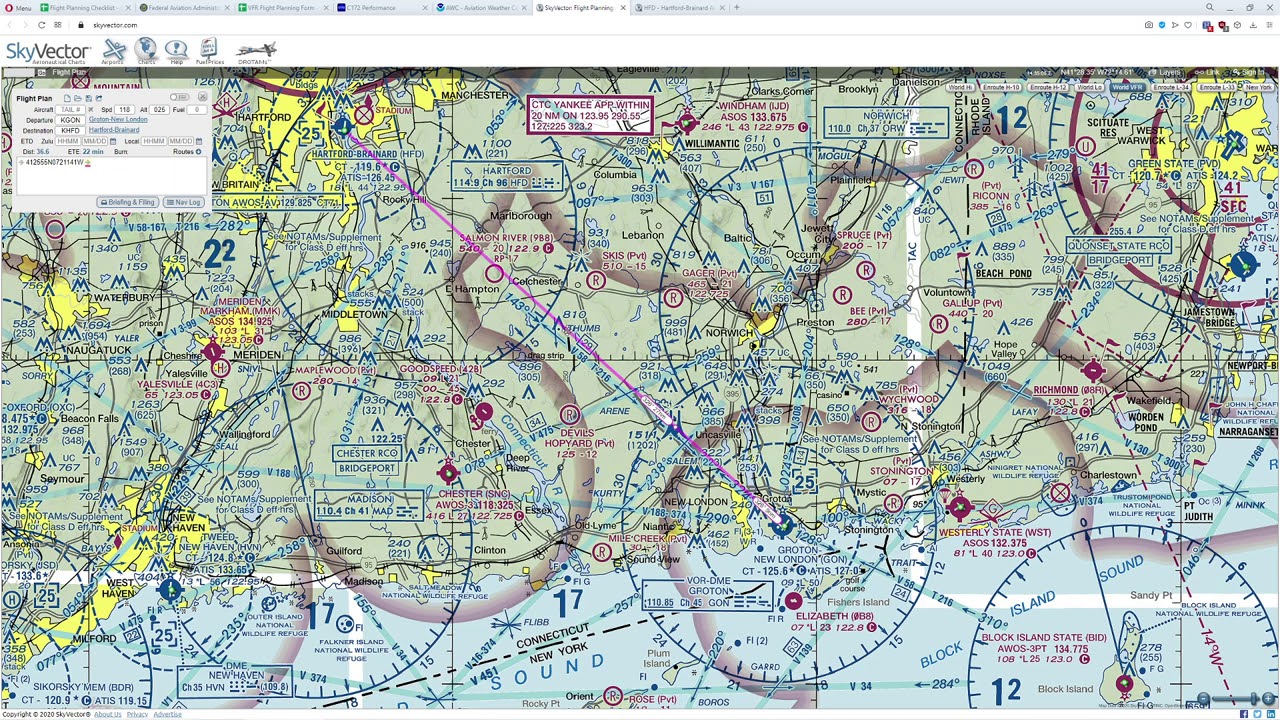
Task: Click the Zulu HHMM time field
Action: [68, 141]
